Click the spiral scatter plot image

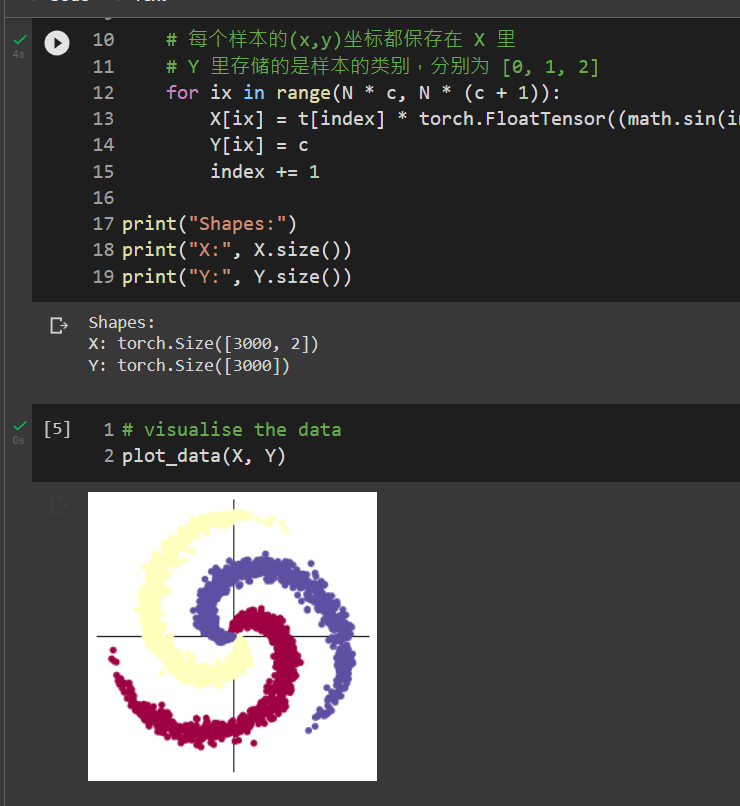click(232, 636)
